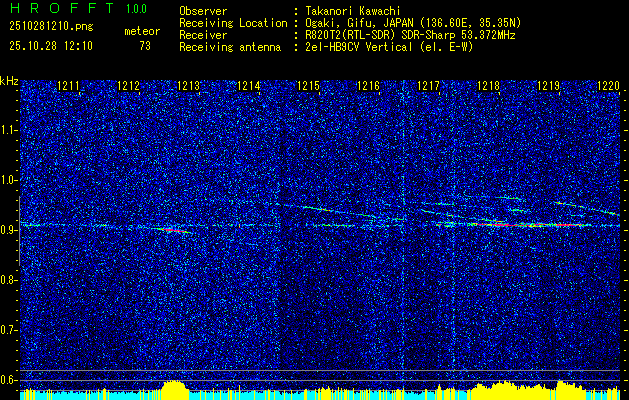
Task: Click time marker 1216
Action: 368,86
